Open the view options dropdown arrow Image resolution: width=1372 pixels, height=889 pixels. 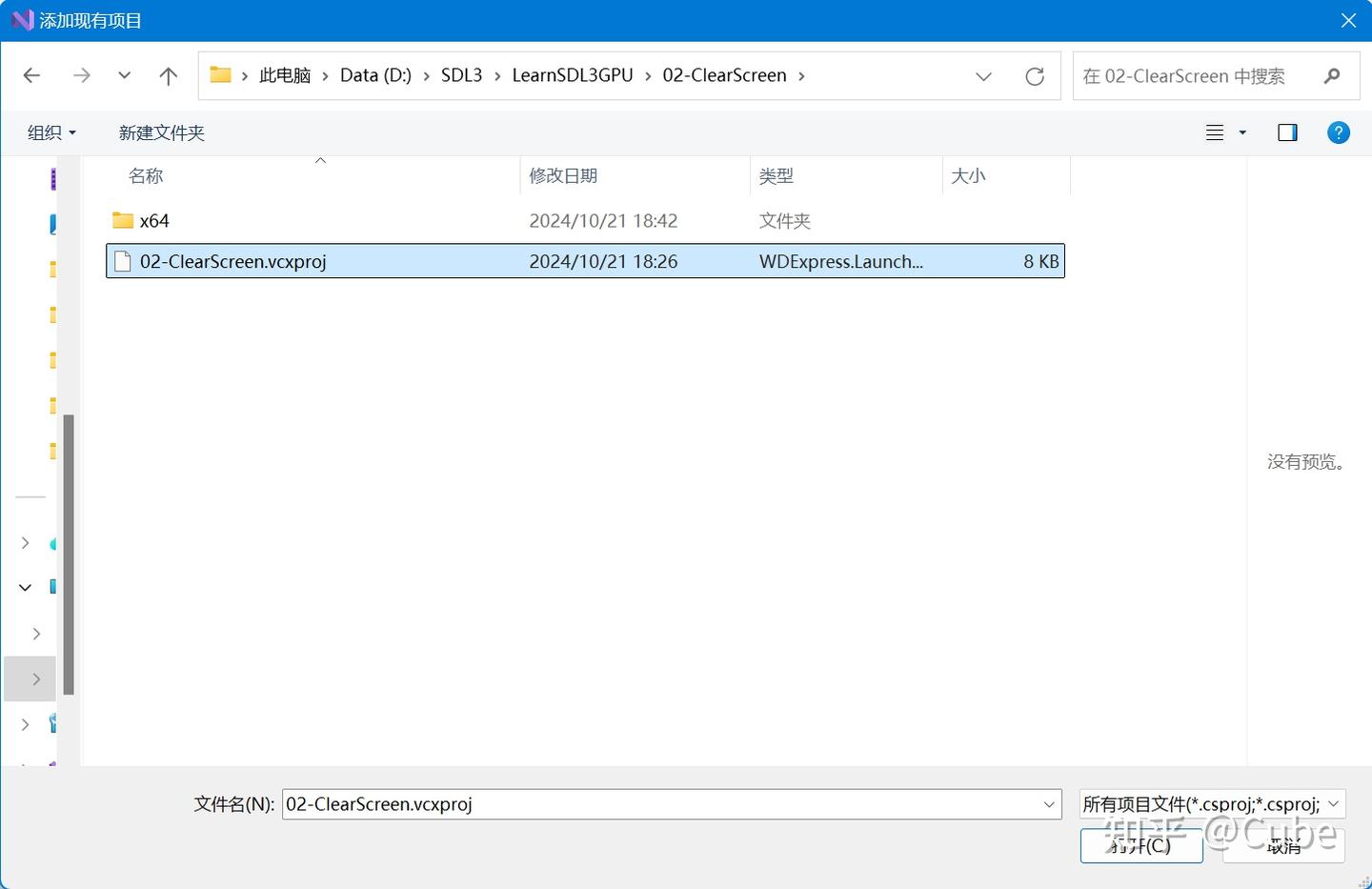[1241, 132]
